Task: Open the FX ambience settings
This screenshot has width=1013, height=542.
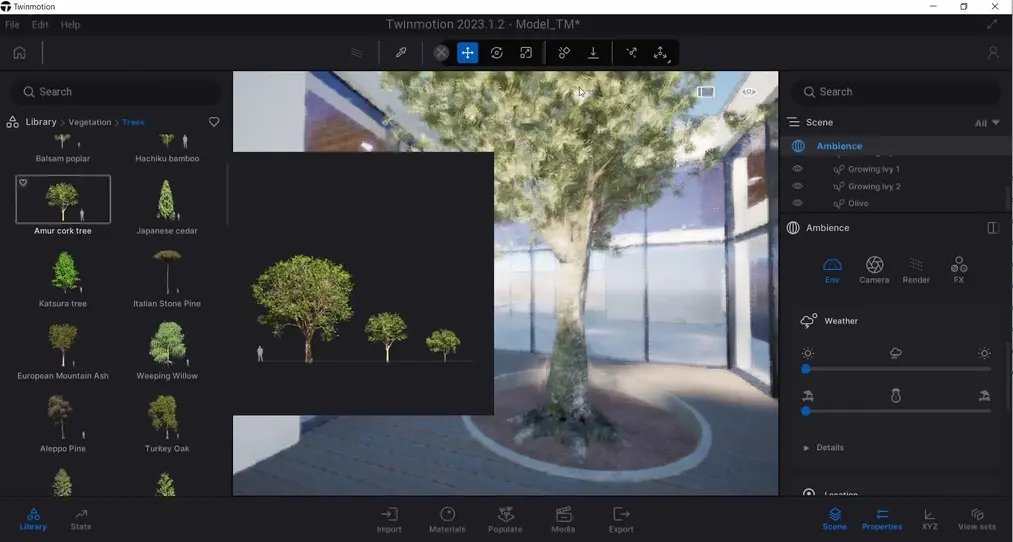Action: point(958,270)
